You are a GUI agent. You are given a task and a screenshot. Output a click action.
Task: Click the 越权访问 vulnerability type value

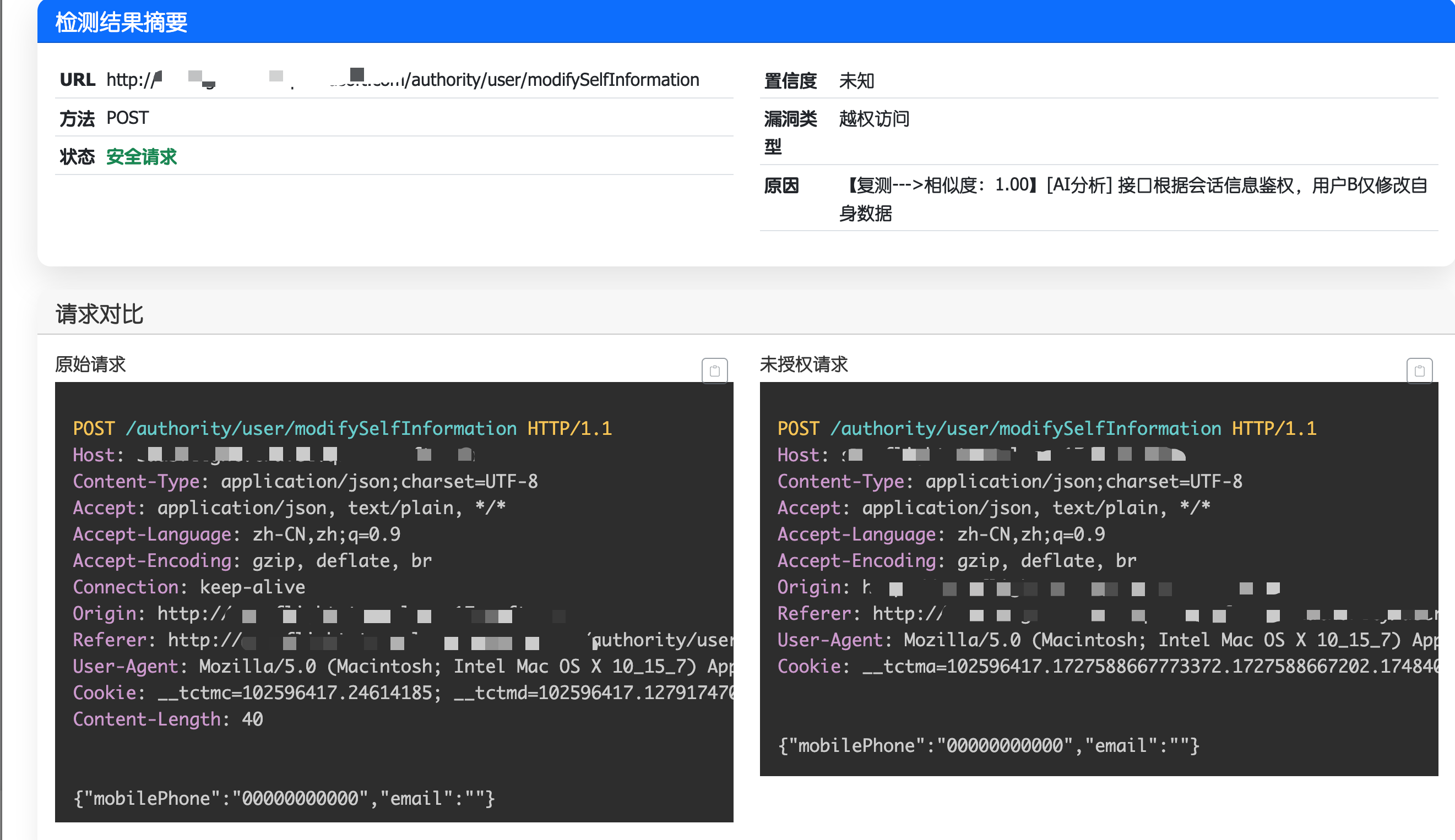click(874, 119)
